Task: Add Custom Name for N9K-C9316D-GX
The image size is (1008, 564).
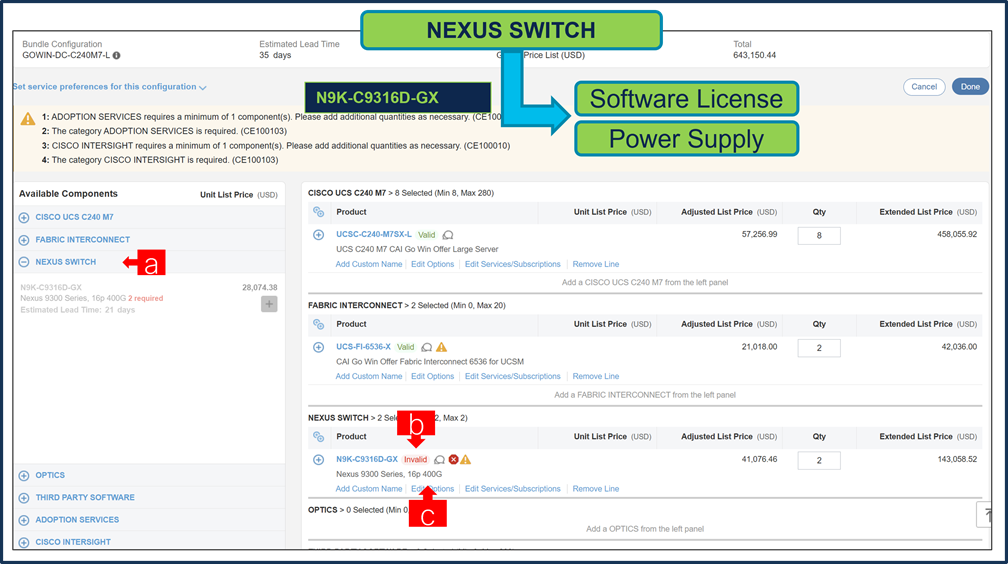Action: [369, 489]
